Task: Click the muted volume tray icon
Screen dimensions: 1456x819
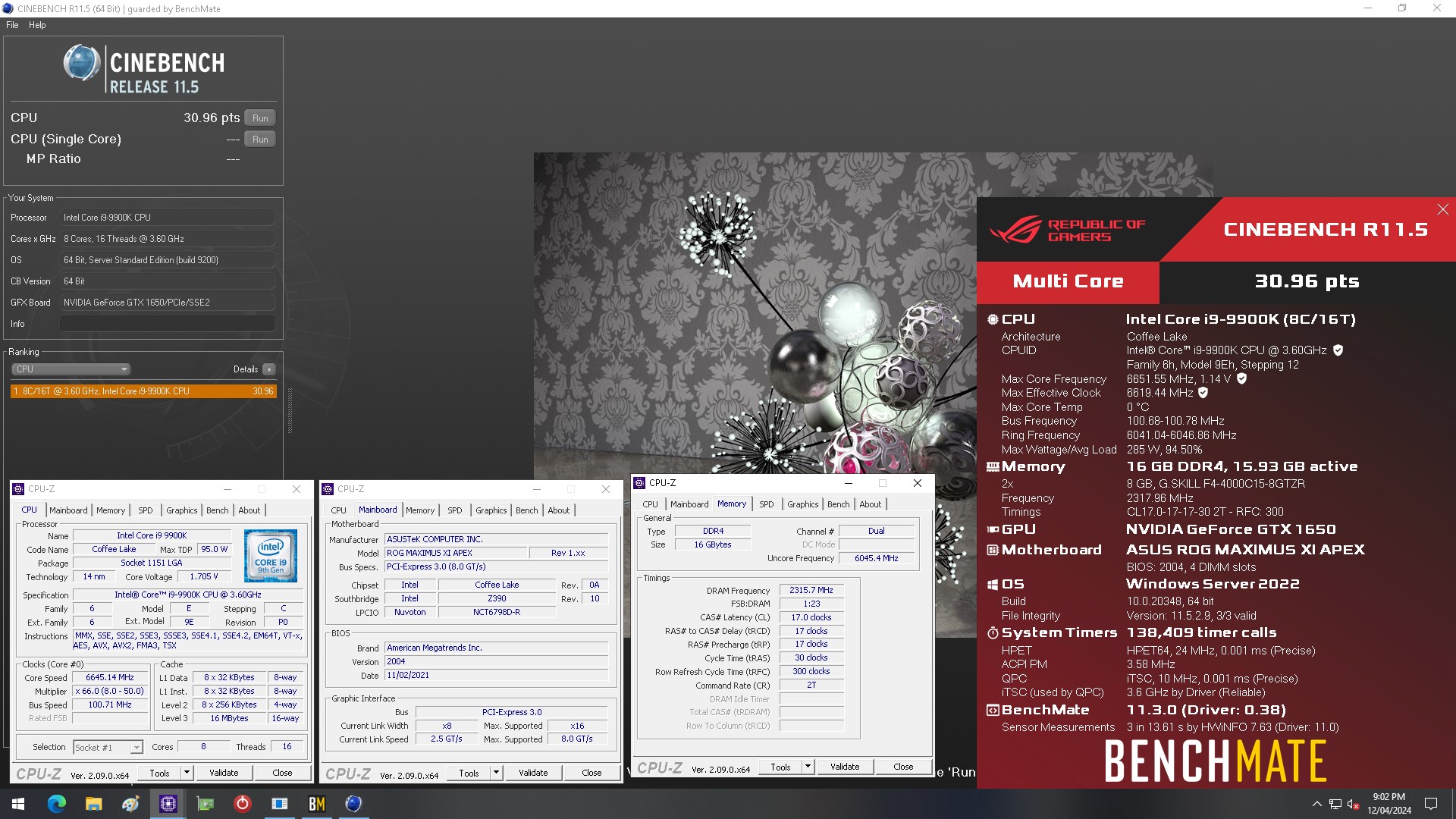Action: pyautogui.click(x=1353, y=804)
